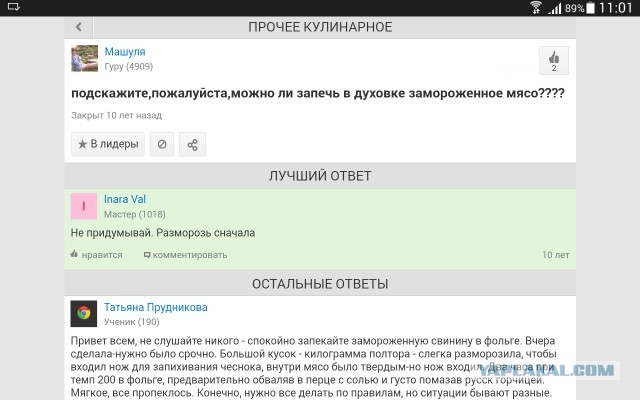Go back using the left chevron arrow
The height and width of the screenshot is (400, 640).
79,27
